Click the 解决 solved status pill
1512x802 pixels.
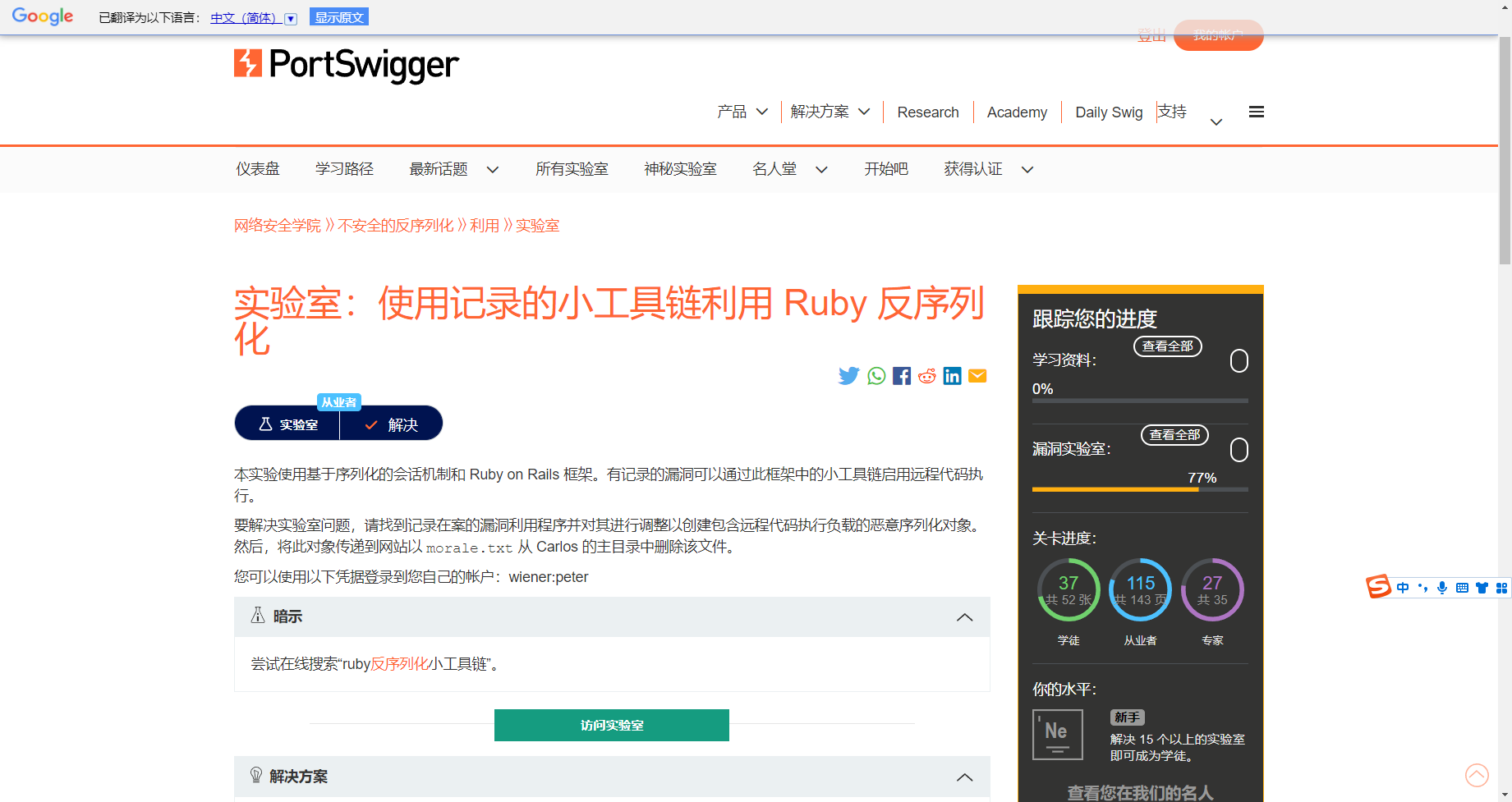click(x=392, y=424)
